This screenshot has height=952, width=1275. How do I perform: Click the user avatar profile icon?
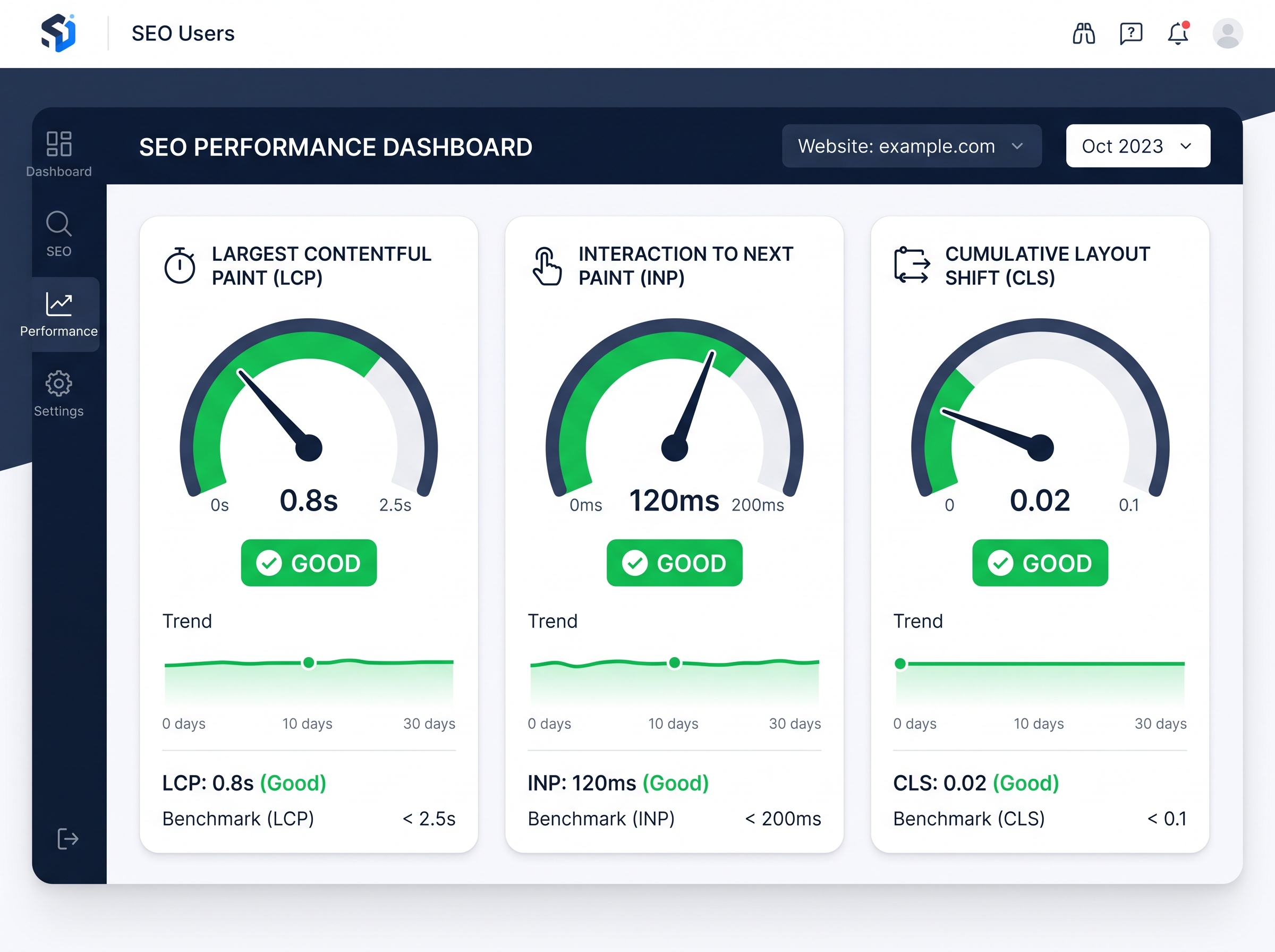[1227, 33]
